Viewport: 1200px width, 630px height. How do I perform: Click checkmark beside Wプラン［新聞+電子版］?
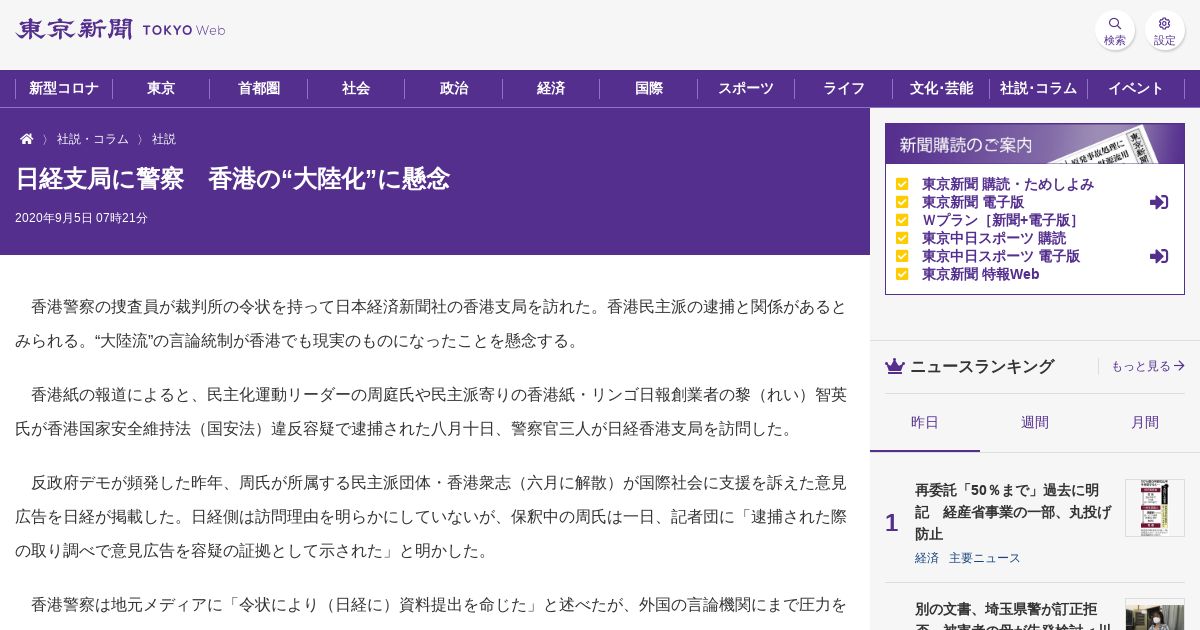coord(902,220)
